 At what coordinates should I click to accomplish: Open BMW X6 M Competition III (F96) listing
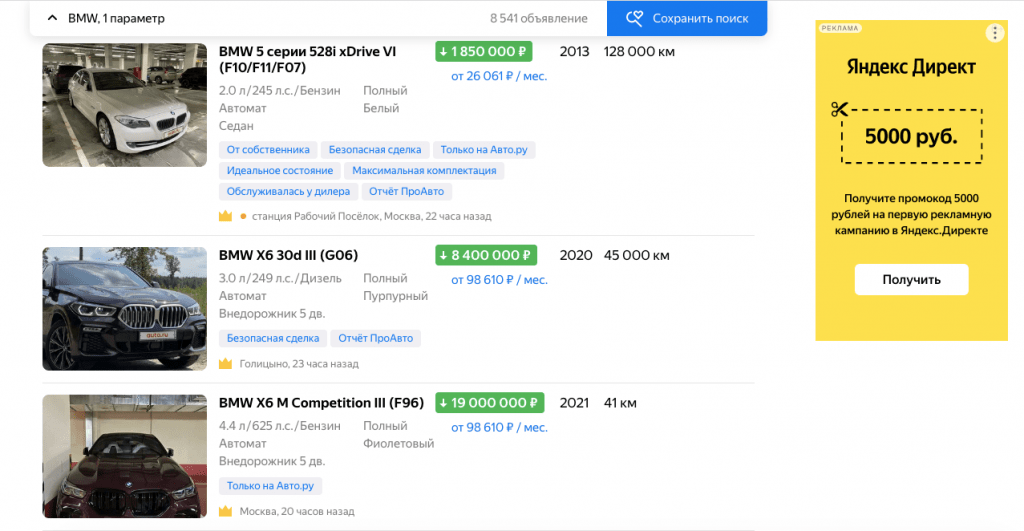click(x=321, y=403)
